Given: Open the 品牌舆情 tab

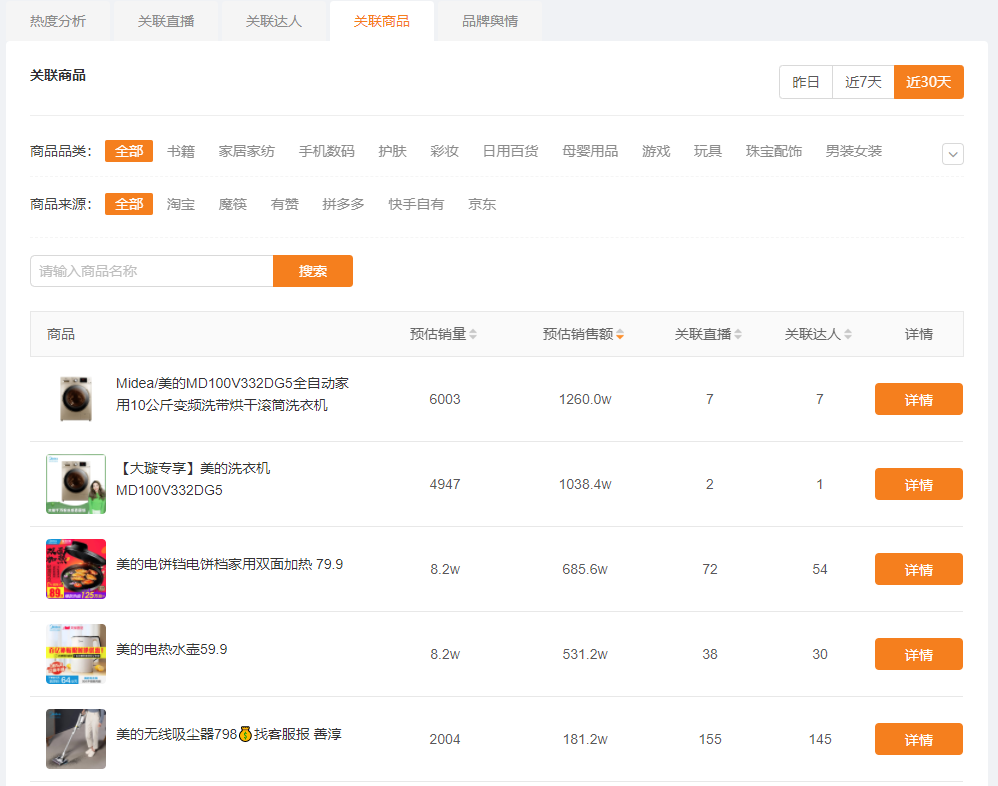Looking at the screenshot, I should tap(490, 21).
